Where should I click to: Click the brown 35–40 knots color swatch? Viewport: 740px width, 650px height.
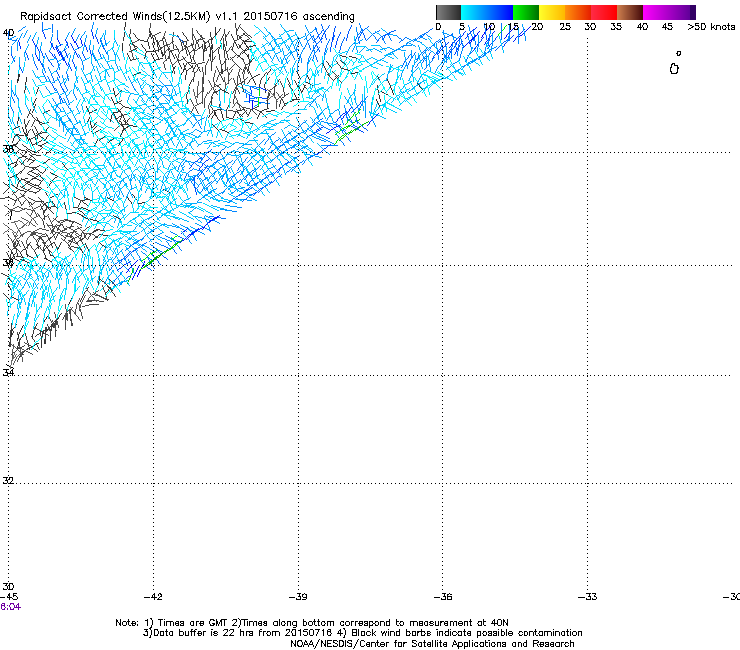point(630,12)
